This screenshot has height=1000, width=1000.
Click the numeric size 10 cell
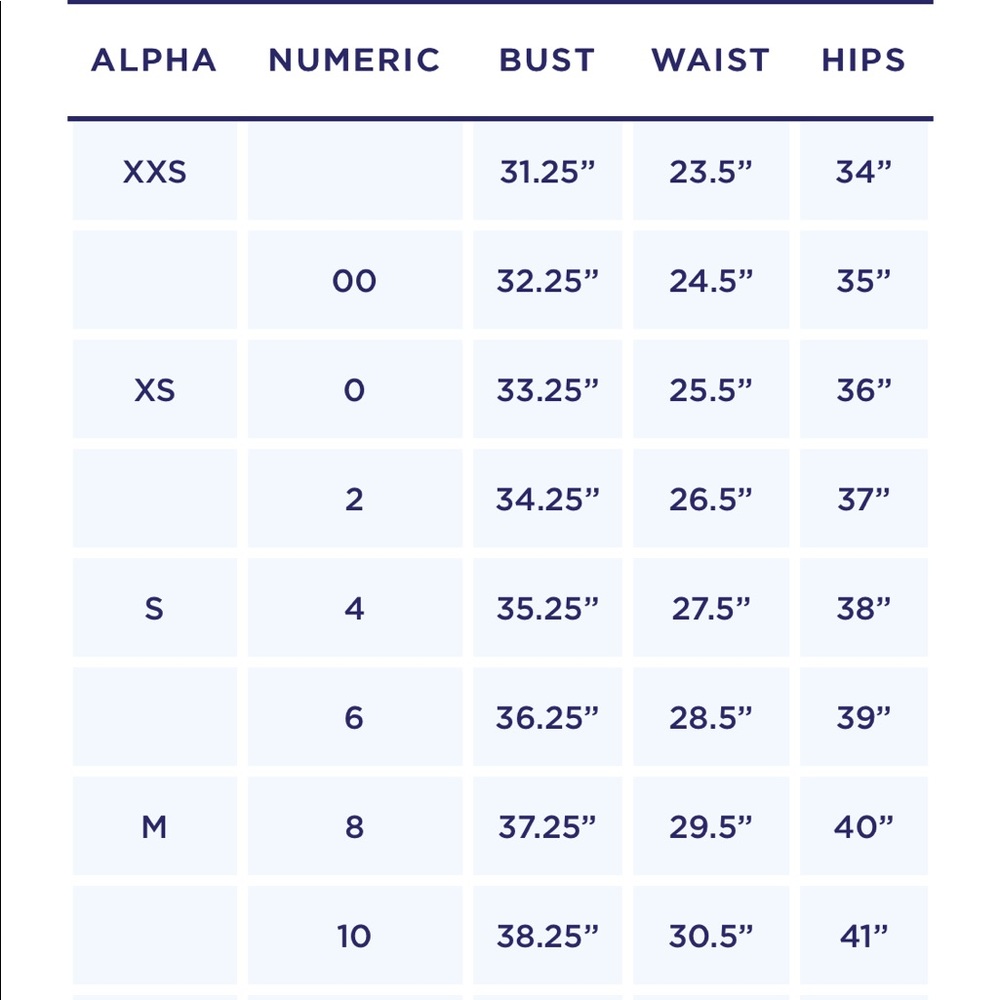(x=355, y=936)
